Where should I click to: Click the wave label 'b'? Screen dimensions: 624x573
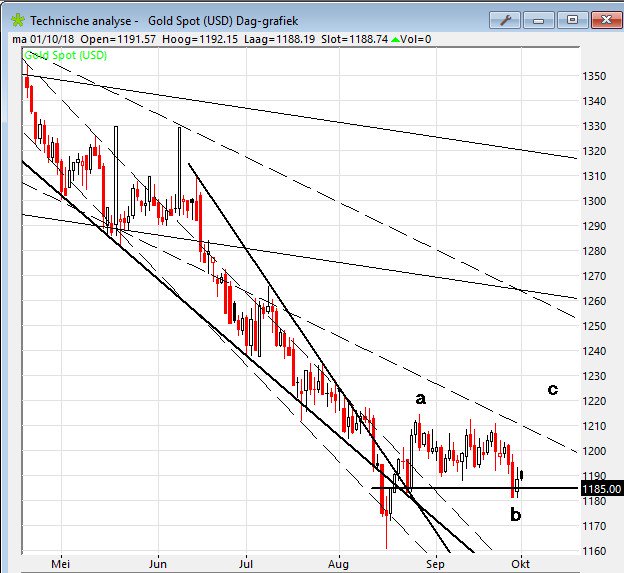coord(515,514)
